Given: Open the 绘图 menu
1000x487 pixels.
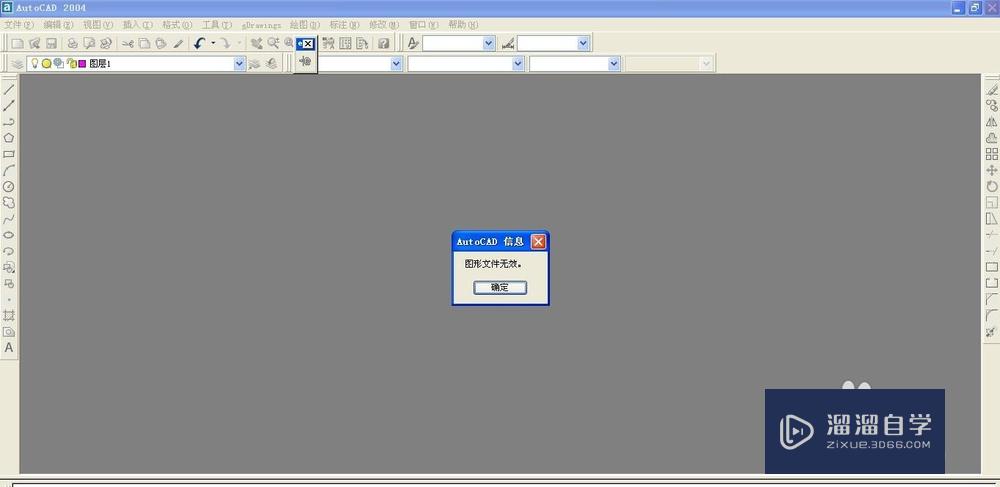Looking at the screenshot, I should 305,25.
